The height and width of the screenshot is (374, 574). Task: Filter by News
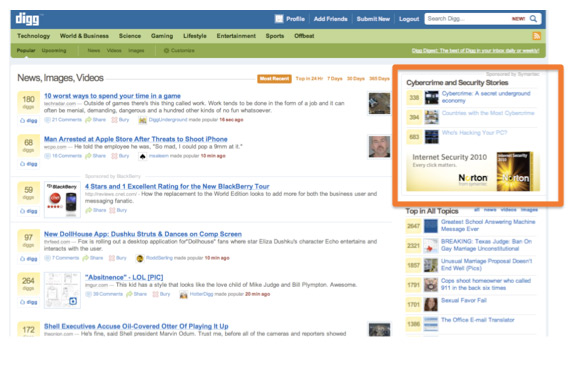coord(94,51)
